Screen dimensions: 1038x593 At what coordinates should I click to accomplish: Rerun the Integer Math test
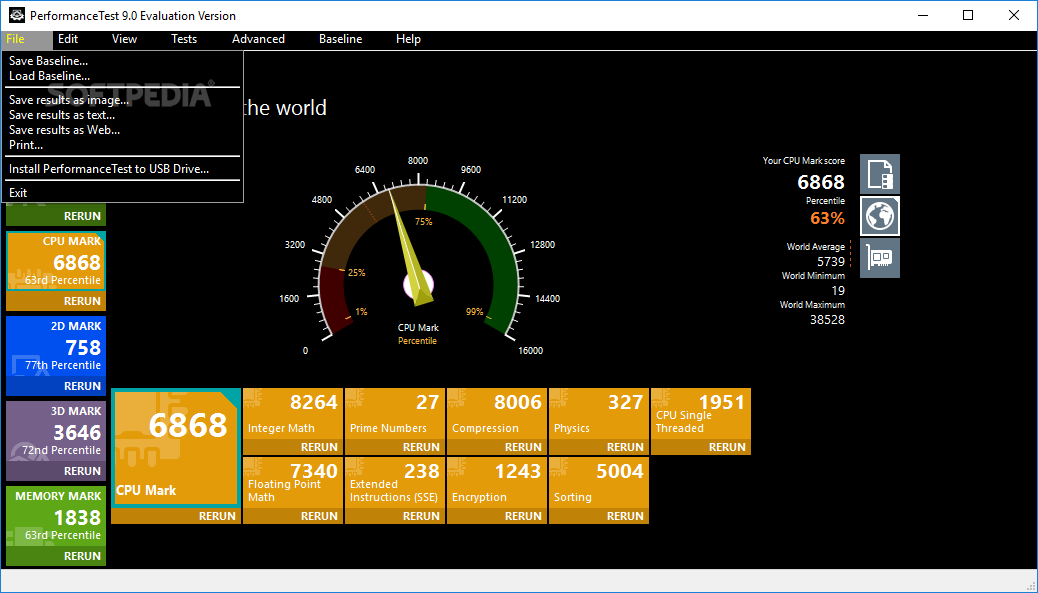point(319,447)
